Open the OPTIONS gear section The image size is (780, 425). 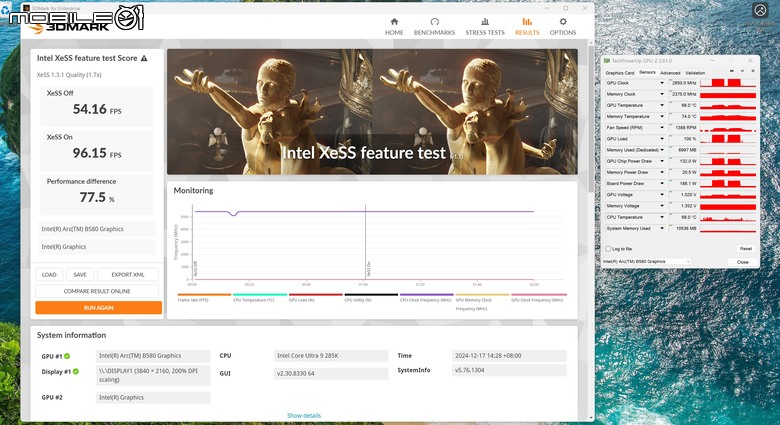click(x=563, y=27)
